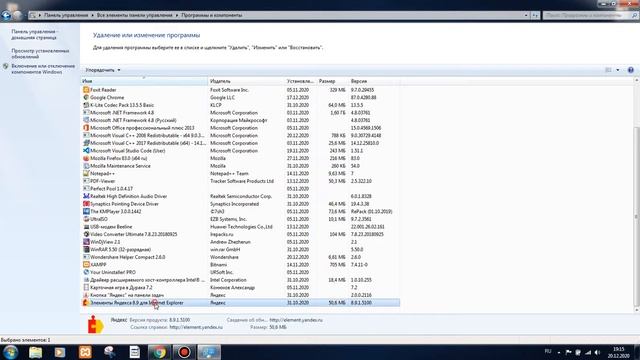Image resolution: width=640 pixels, height=360 pixels.
Task: Click the UltraISO program icon
Action: [86, 219]
